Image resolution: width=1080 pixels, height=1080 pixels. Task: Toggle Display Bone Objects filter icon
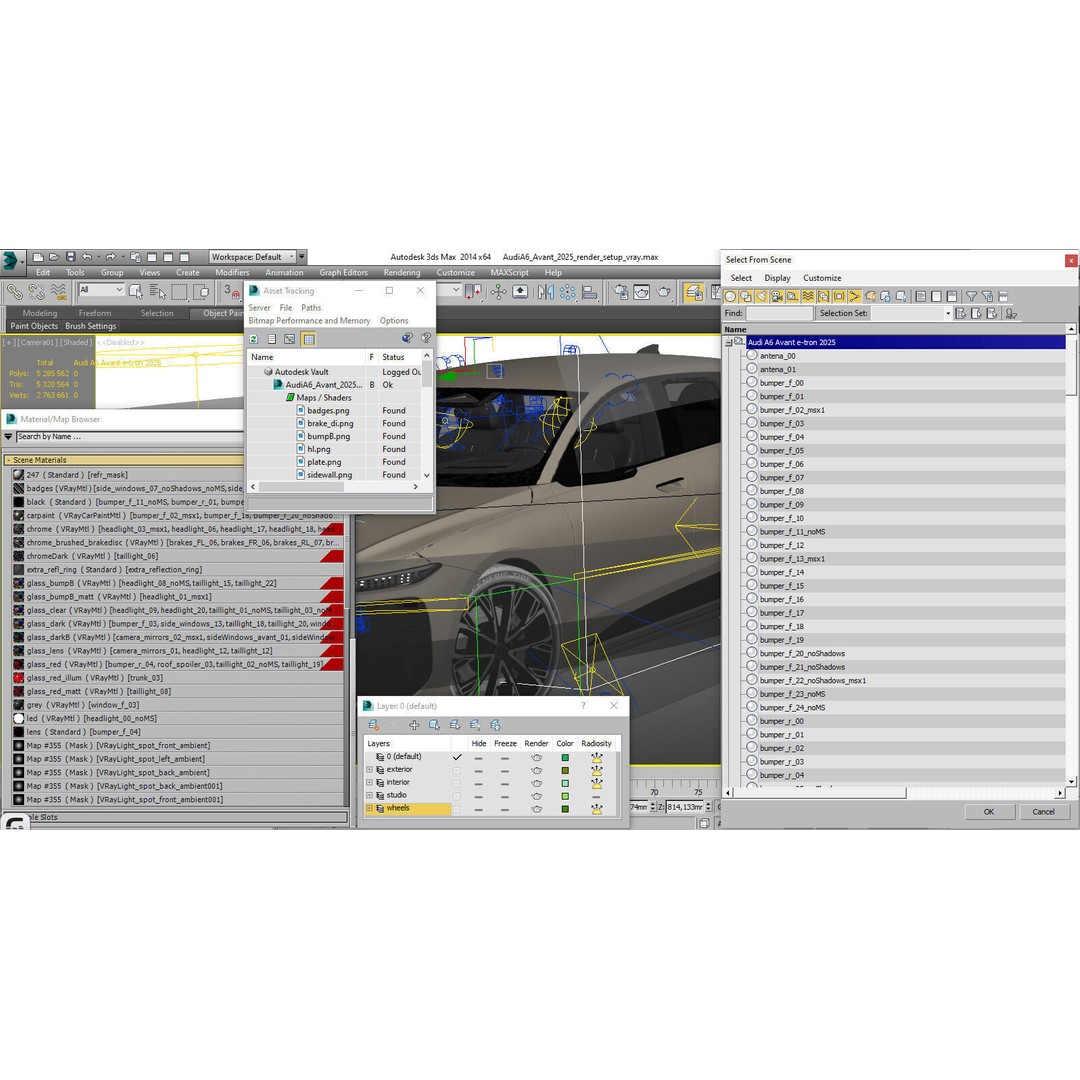click(855, 296)
